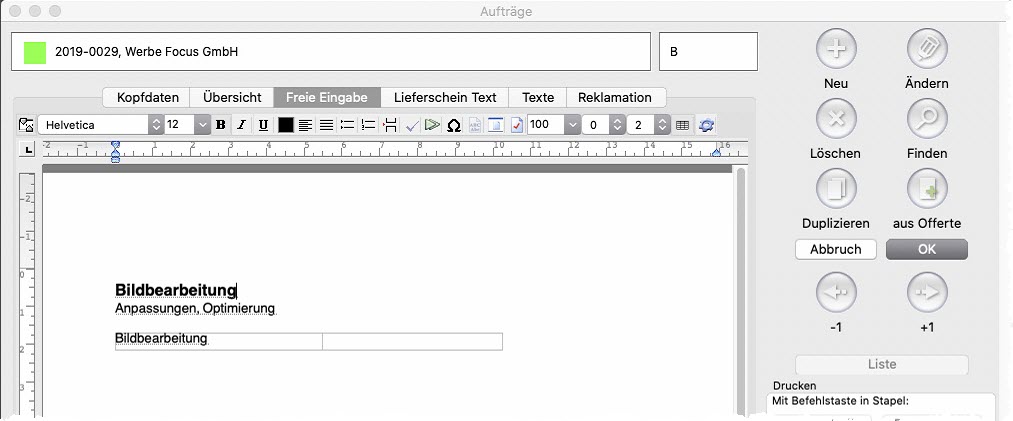Open the font size 12 dropdown
Screen dimensions: 1013x421
point(202,125)
